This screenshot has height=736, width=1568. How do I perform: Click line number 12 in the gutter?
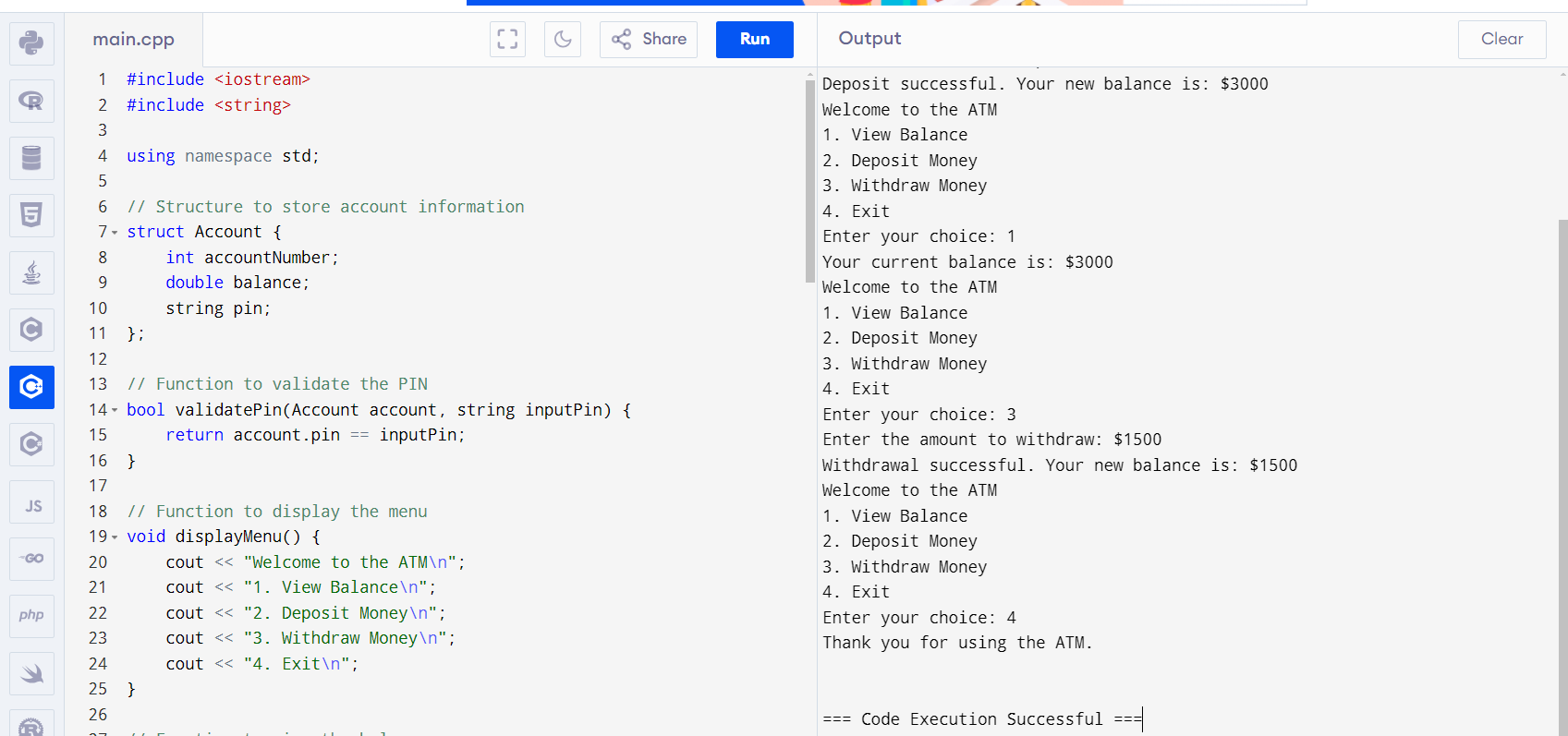pyautogui.click(x=98, y=359)
